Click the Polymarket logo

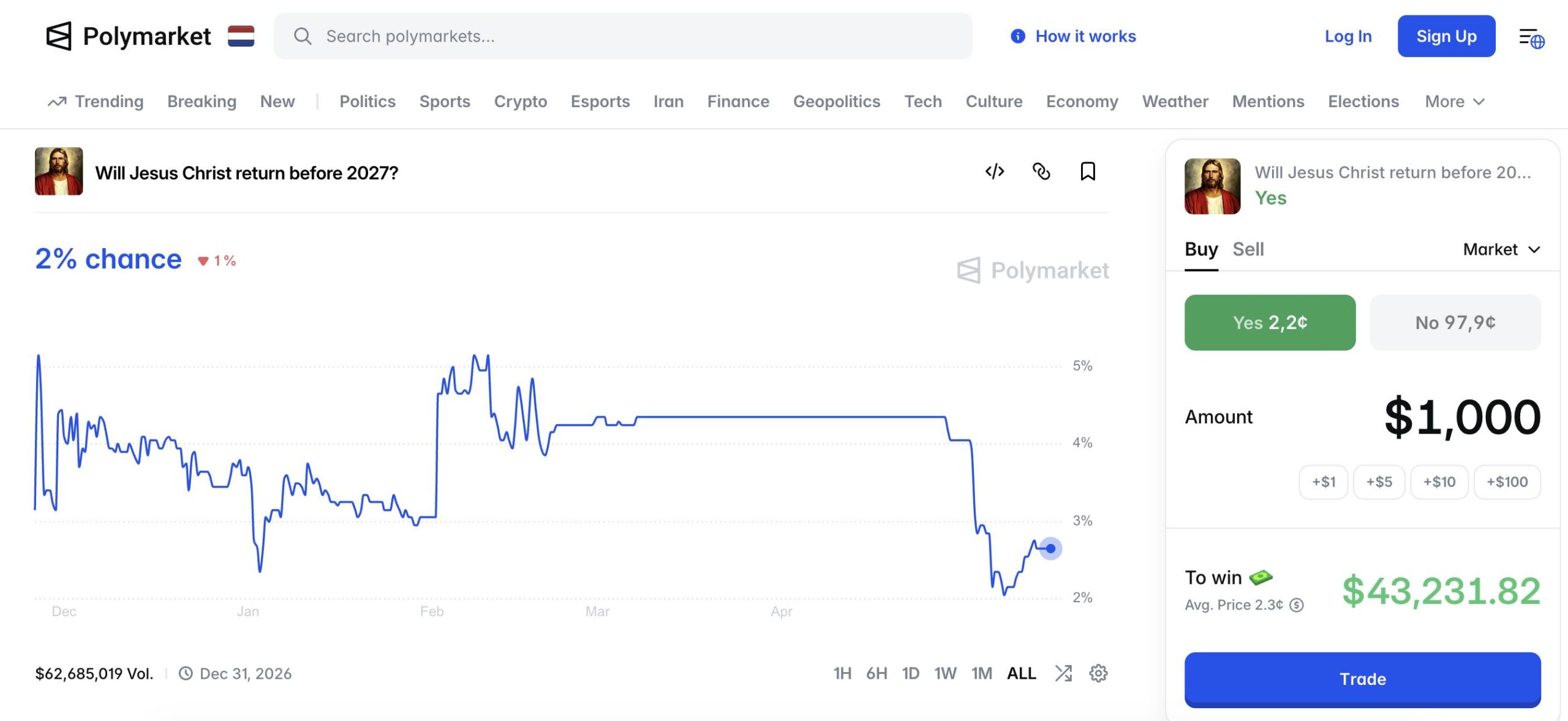tap(129, 36)
